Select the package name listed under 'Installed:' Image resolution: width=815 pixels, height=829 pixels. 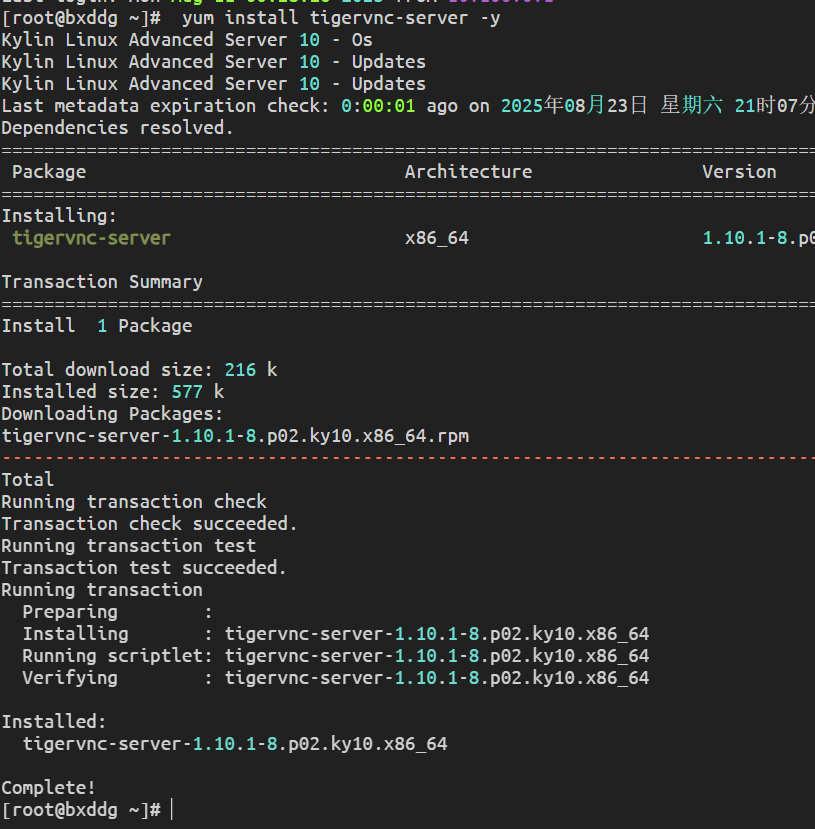pyautogui.click(x=235, y=745)
